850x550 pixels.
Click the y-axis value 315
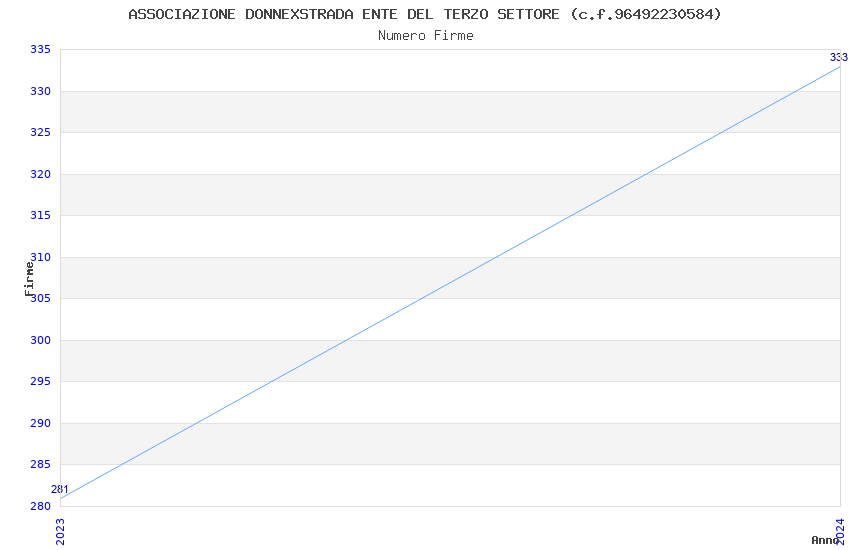[x=40, y=216]
